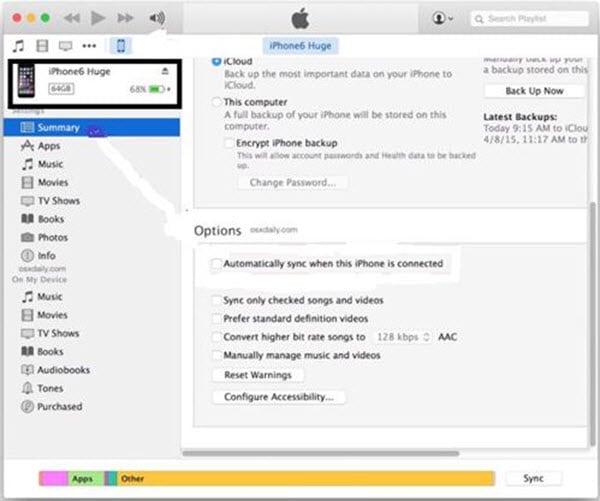Click the iPhone6 Huge tab
The height and width of the screenshot is (501, 600).
tap(300, 46)
